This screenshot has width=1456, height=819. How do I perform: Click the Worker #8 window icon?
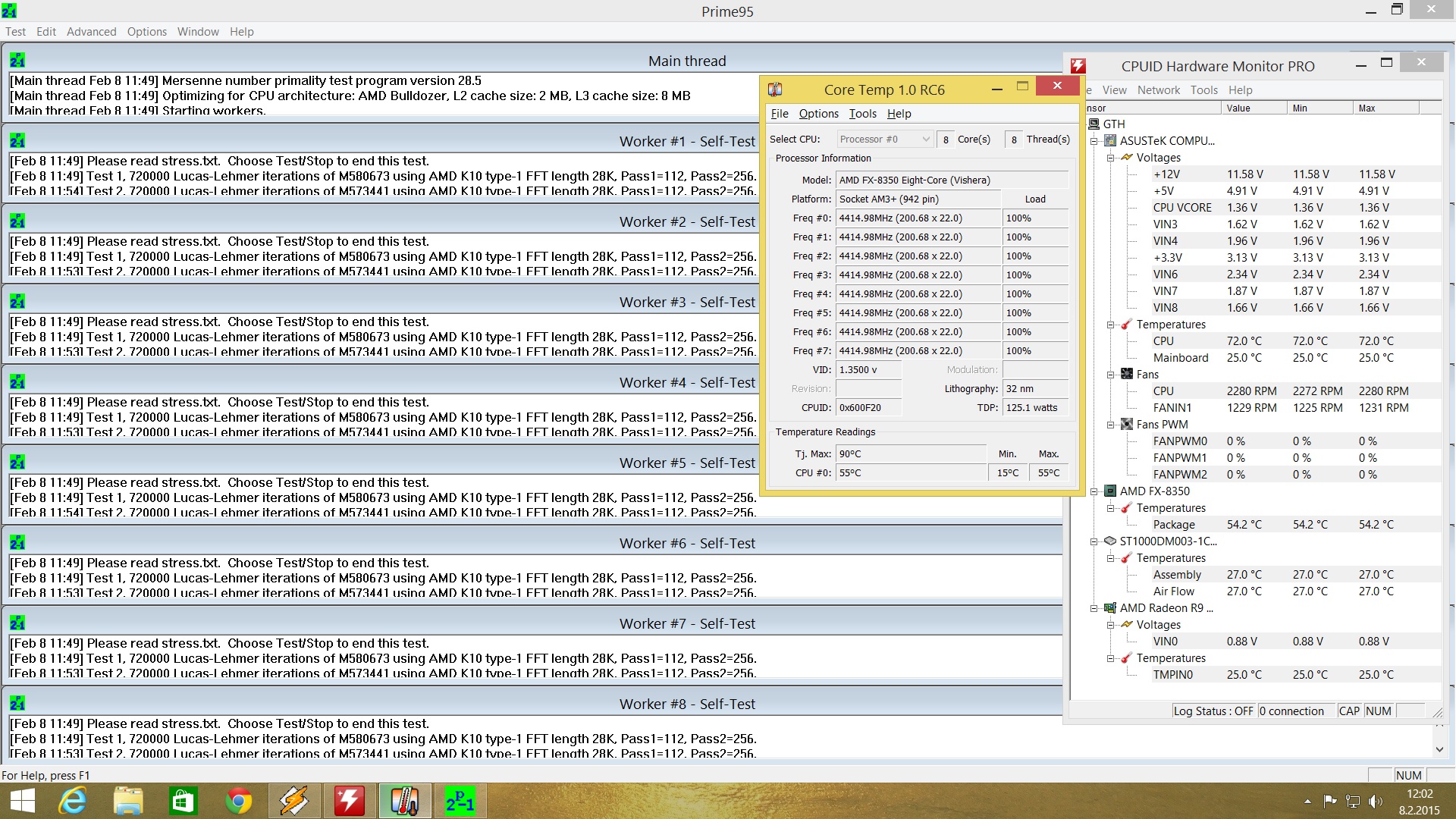click(17, 703)
